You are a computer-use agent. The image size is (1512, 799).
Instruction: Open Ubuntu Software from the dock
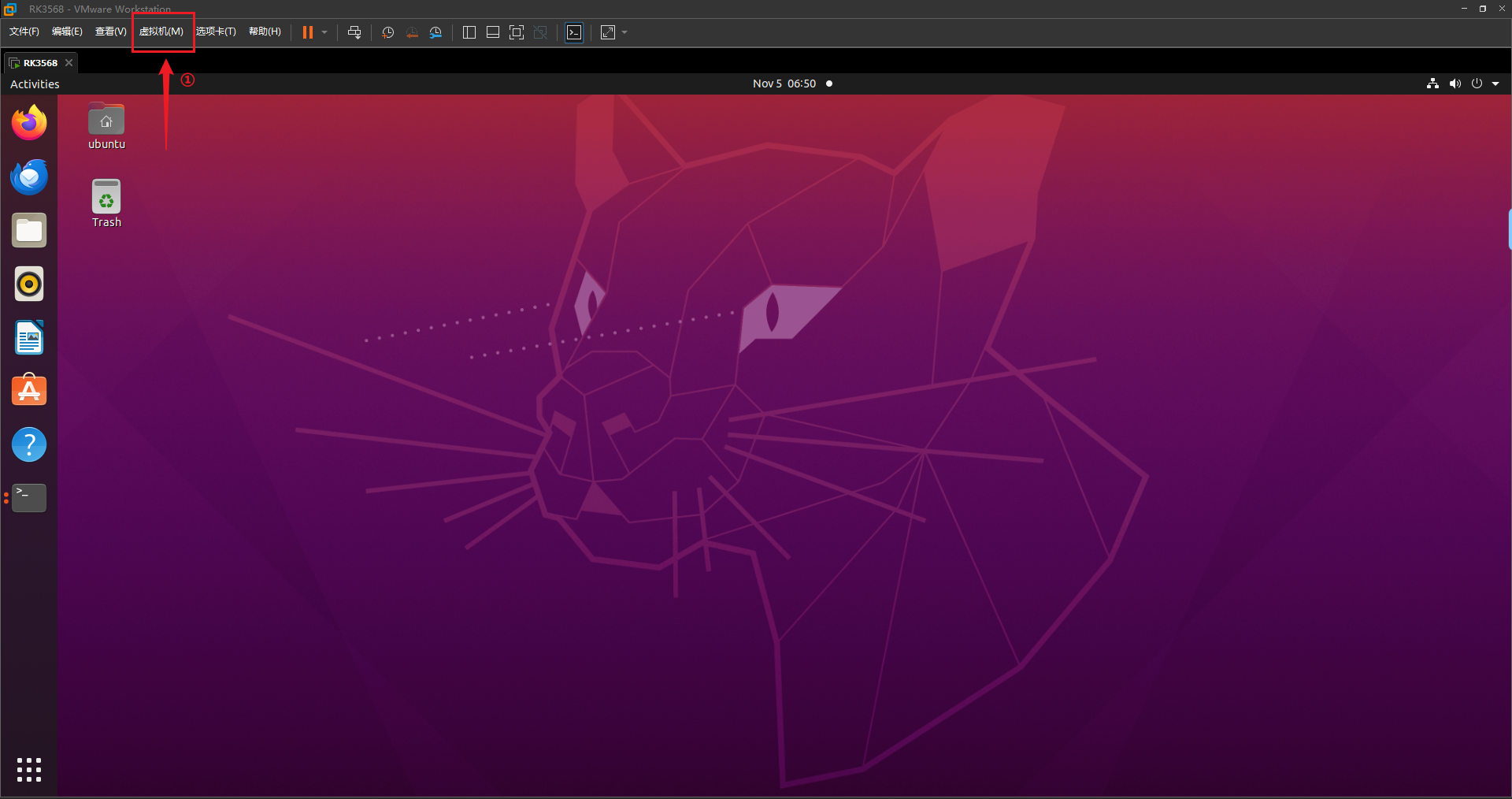(29, 391)
